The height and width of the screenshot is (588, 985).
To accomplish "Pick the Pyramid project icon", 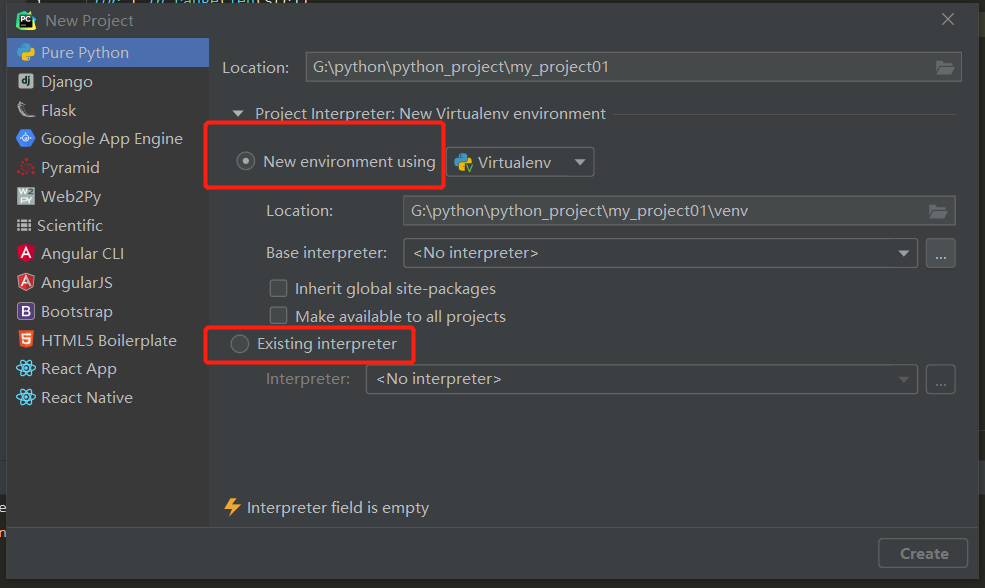I will pyautogui.click(x=26, y=167).
